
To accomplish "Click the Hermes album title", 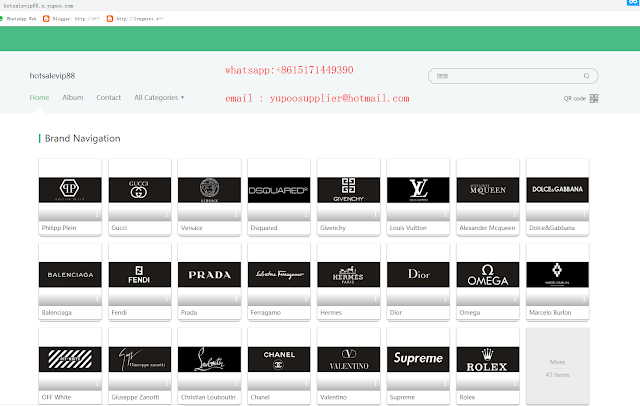I will point(331,313).
